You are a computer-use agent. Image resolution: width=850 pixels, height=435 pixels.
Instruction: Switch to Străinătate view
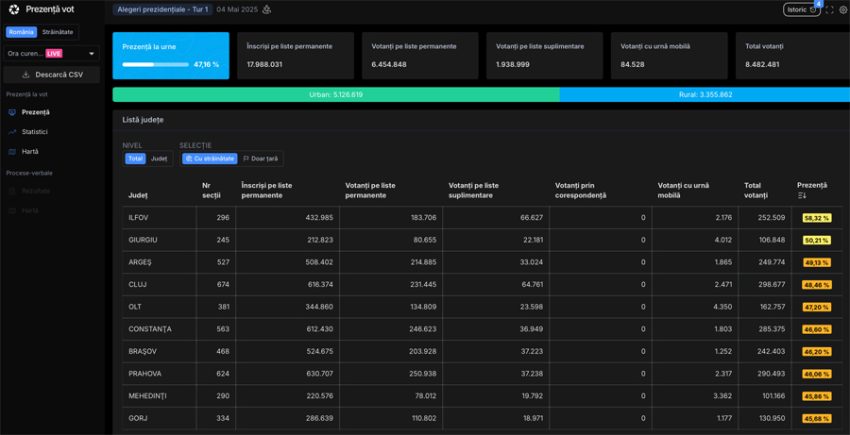pos(57,32)
